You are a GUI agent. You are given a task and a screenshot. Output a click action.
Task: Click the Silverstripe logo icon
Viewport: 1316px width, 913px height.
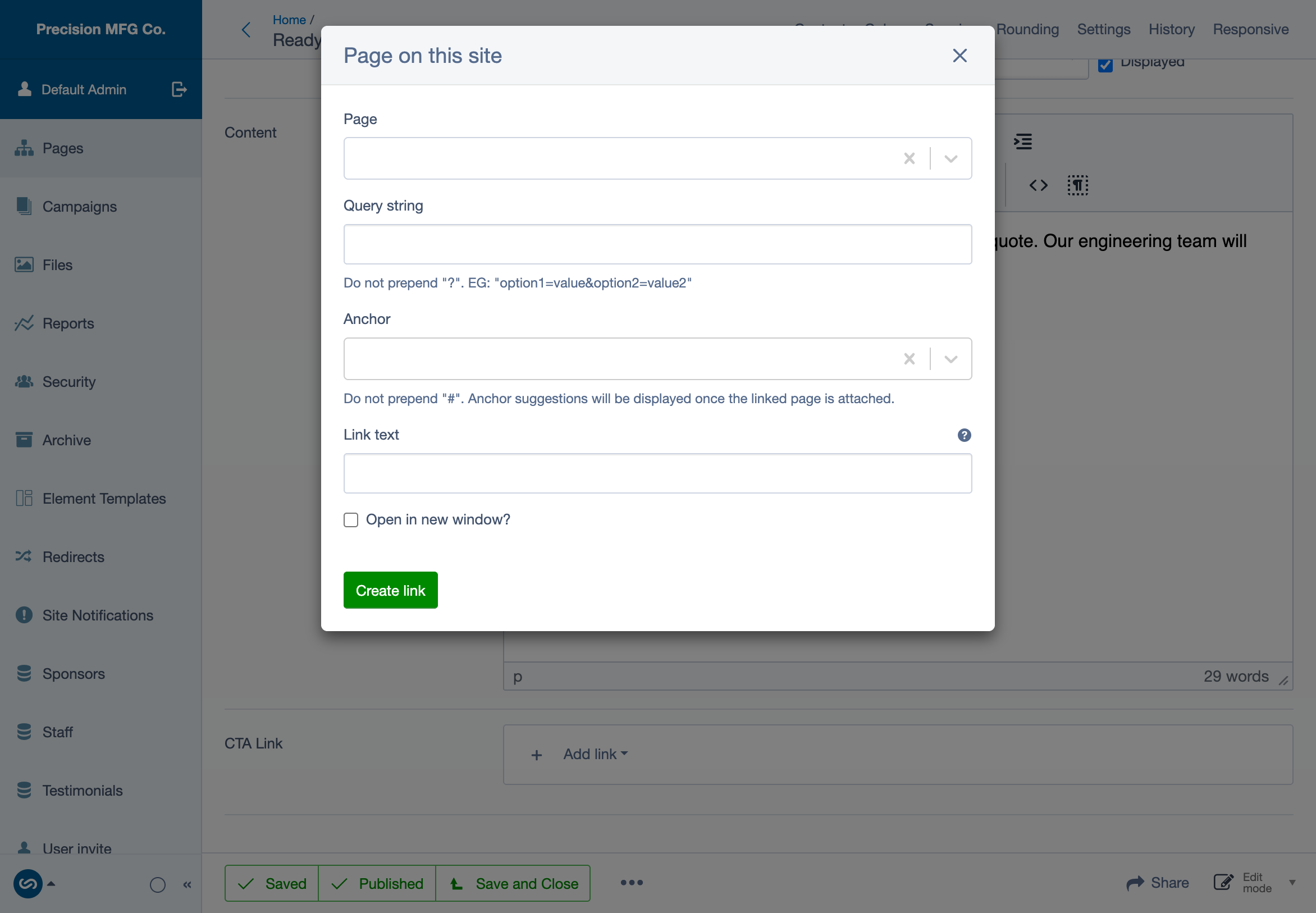tap(28, 884)
